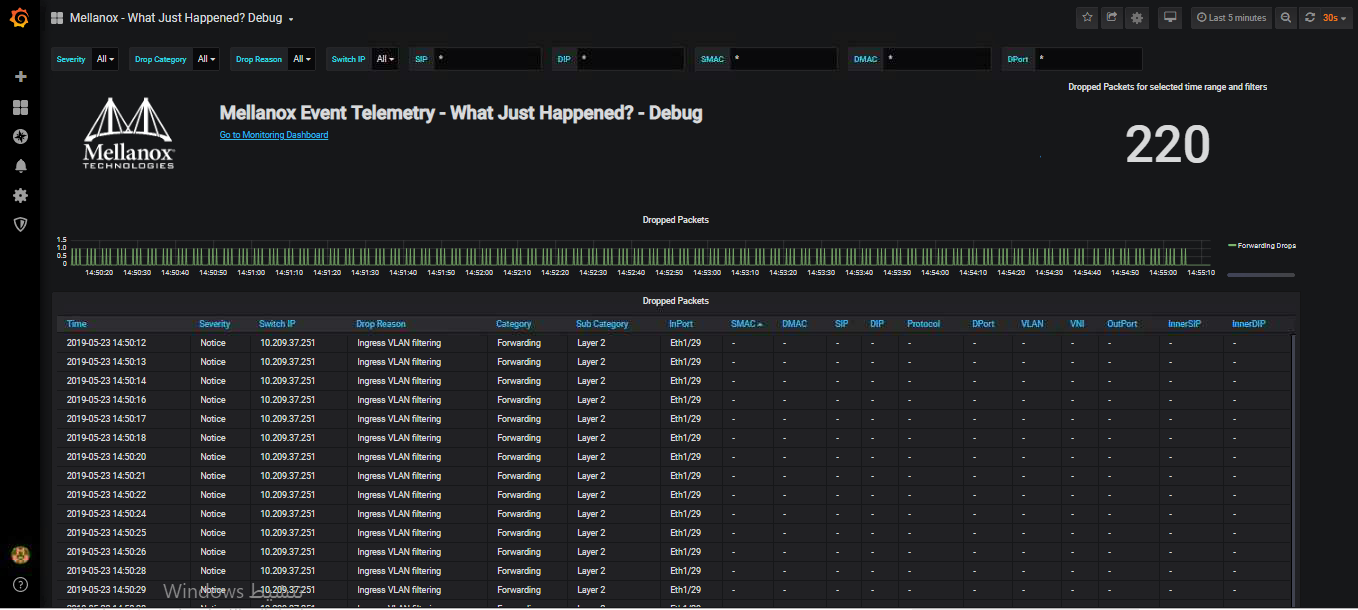The width and height of the screenshot is (1358, 610).
Task: Open the Switch IP filter dropdown
Action: pos(385,59)
